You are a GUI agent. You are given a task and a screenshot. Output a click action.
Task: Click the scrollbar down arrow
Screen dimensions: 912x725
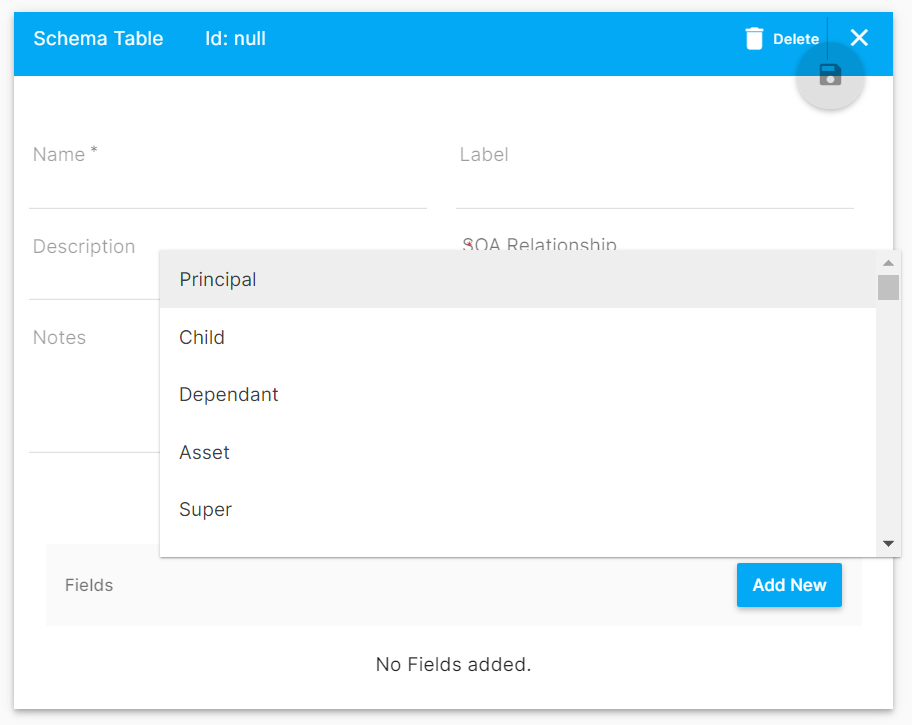coord(888,543)
